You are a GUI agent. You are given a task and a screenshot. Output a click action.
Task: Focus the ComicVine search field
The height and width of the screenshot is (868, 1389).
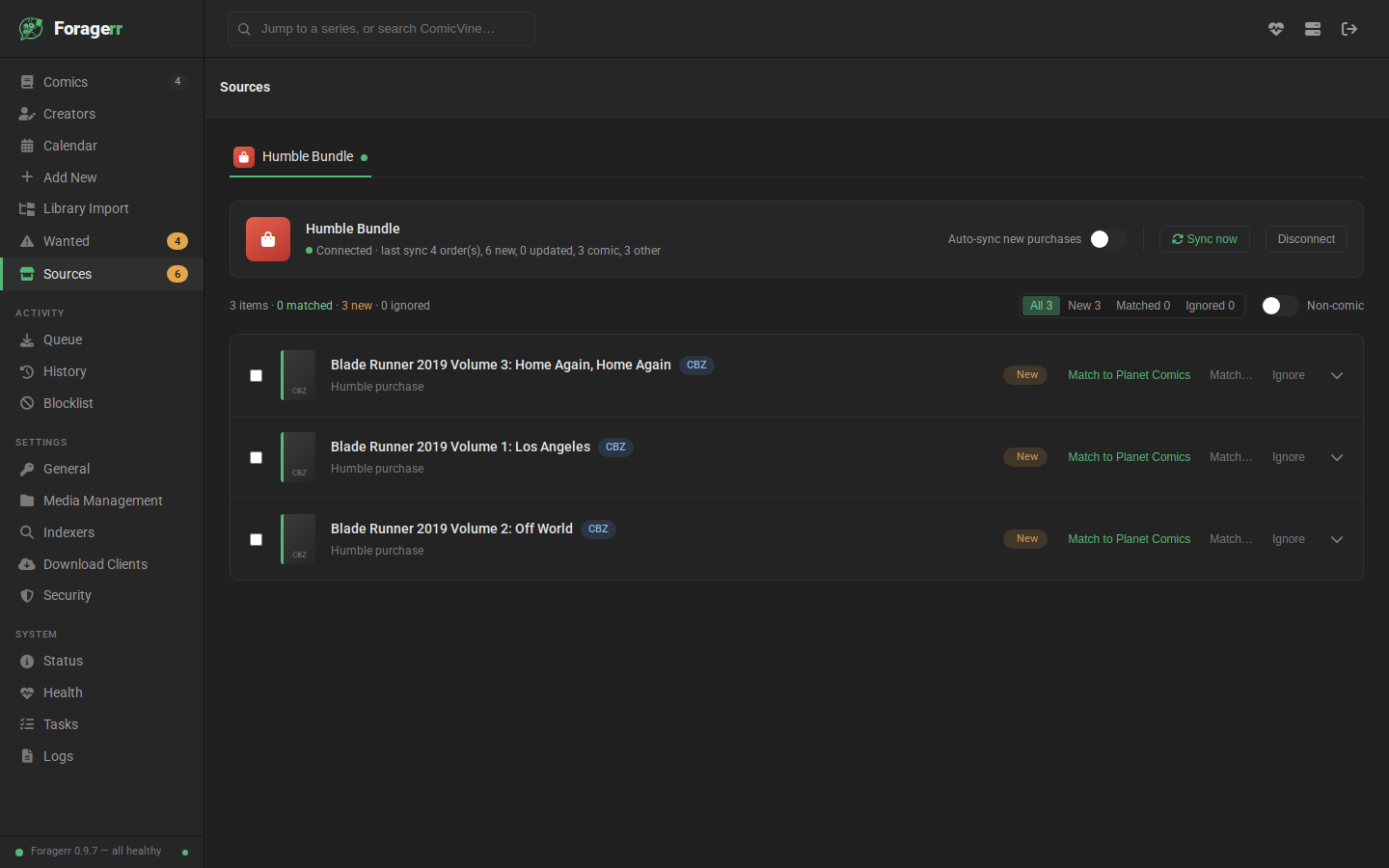pos(382,29)
